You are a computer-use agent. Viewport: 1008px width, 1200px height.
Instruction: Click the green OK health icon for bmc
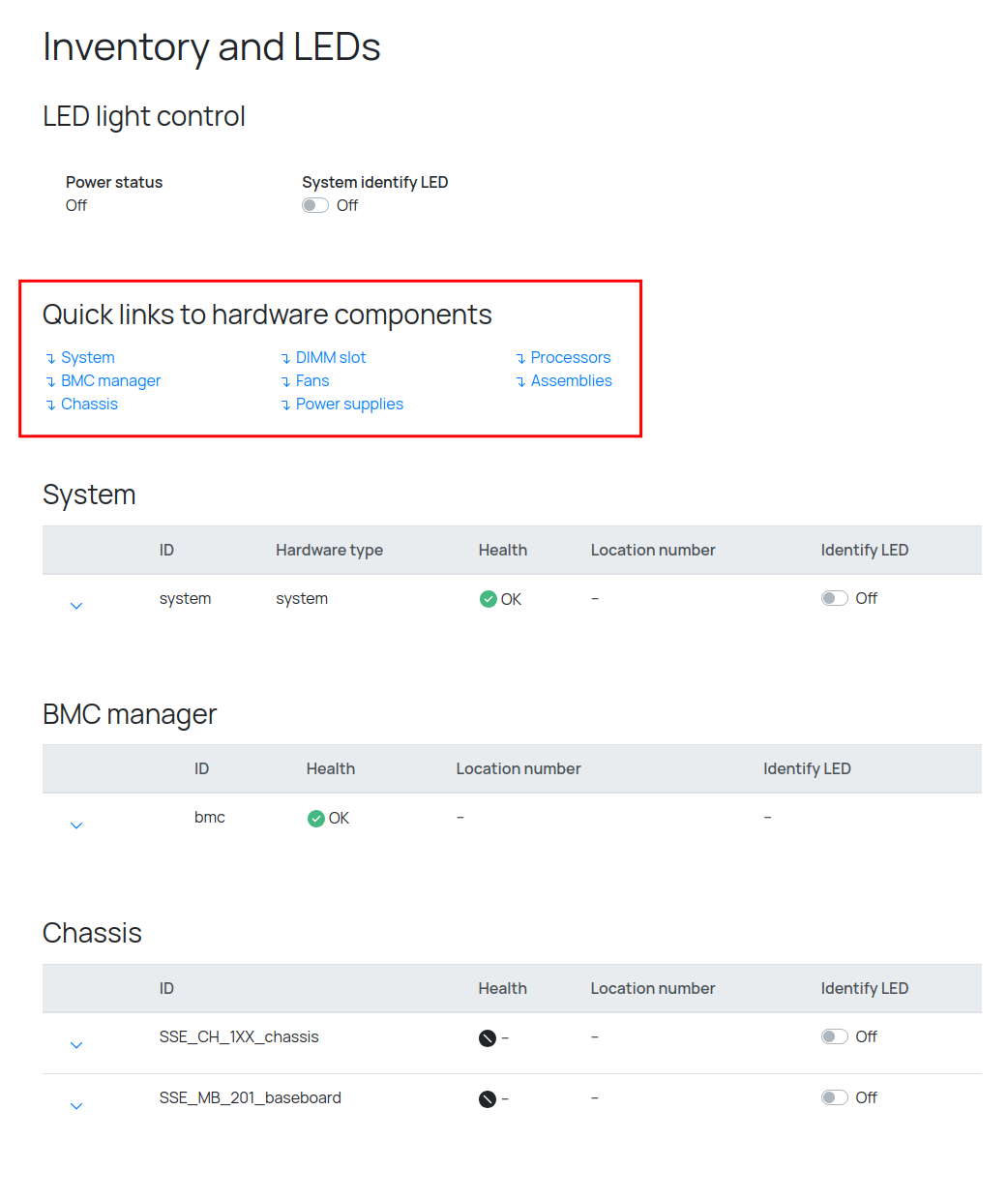316,819
